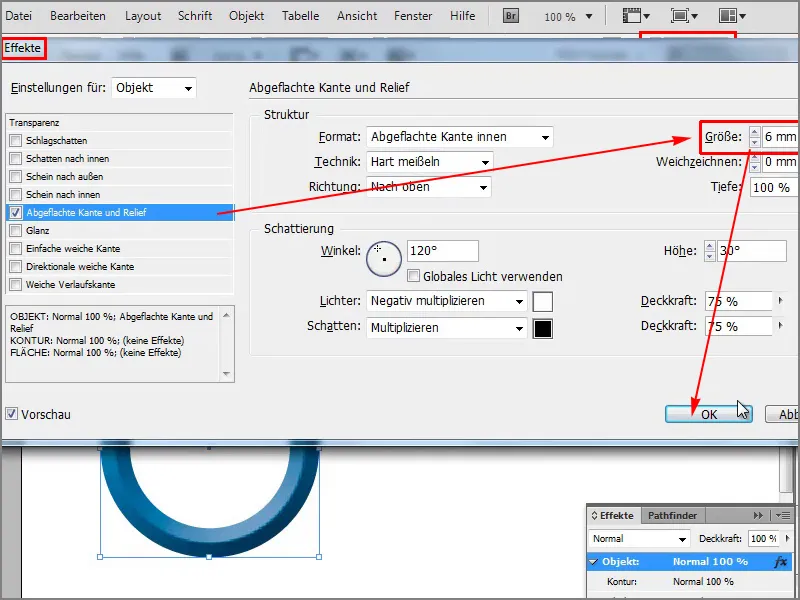The height and width of the screenshot is (600, 800).
Task: Open the Objekt menu
Action: click(x=246, y=16)
